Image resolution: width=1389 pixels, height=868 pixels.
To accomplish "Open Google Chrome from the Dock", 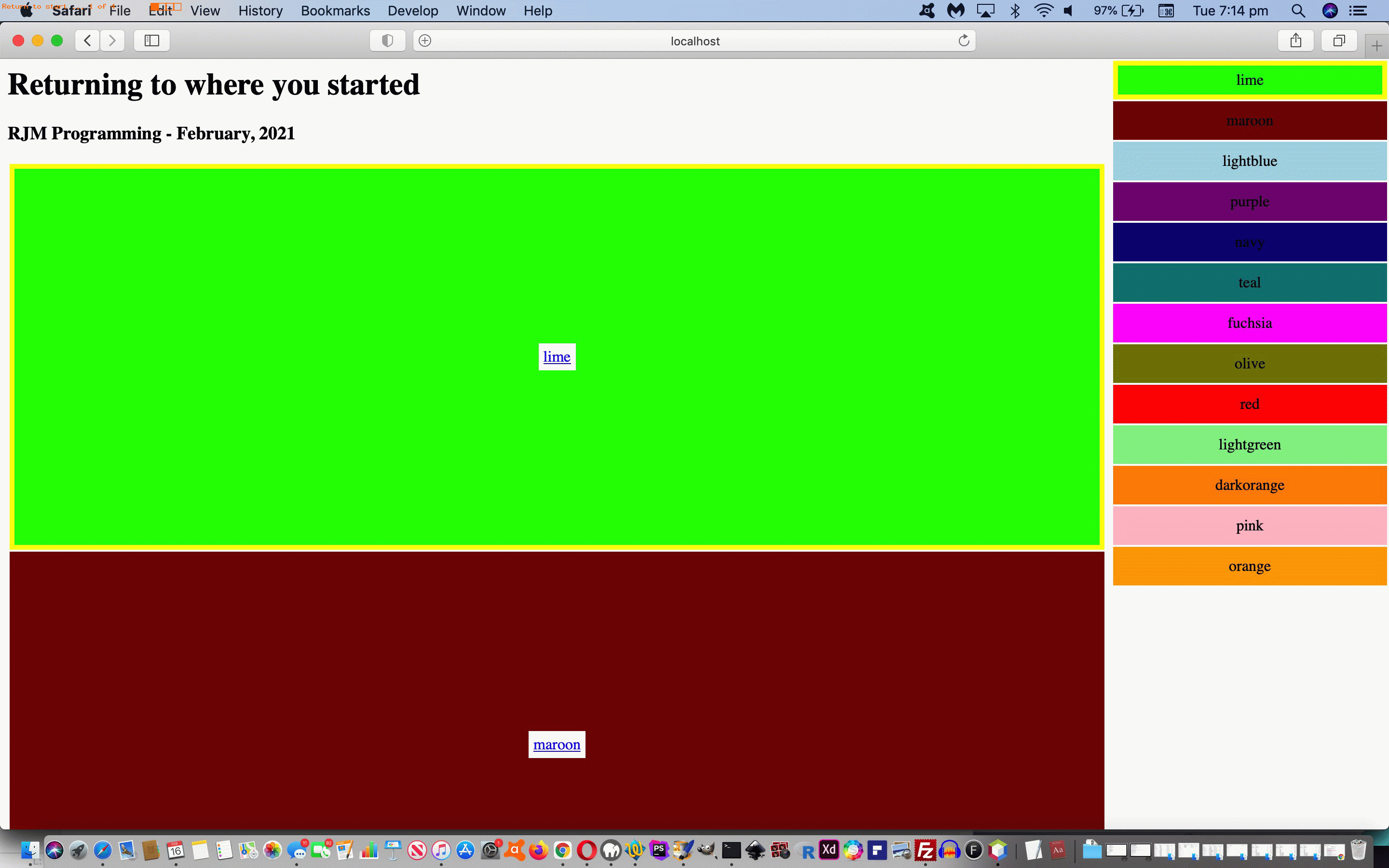I will [562, 850].
